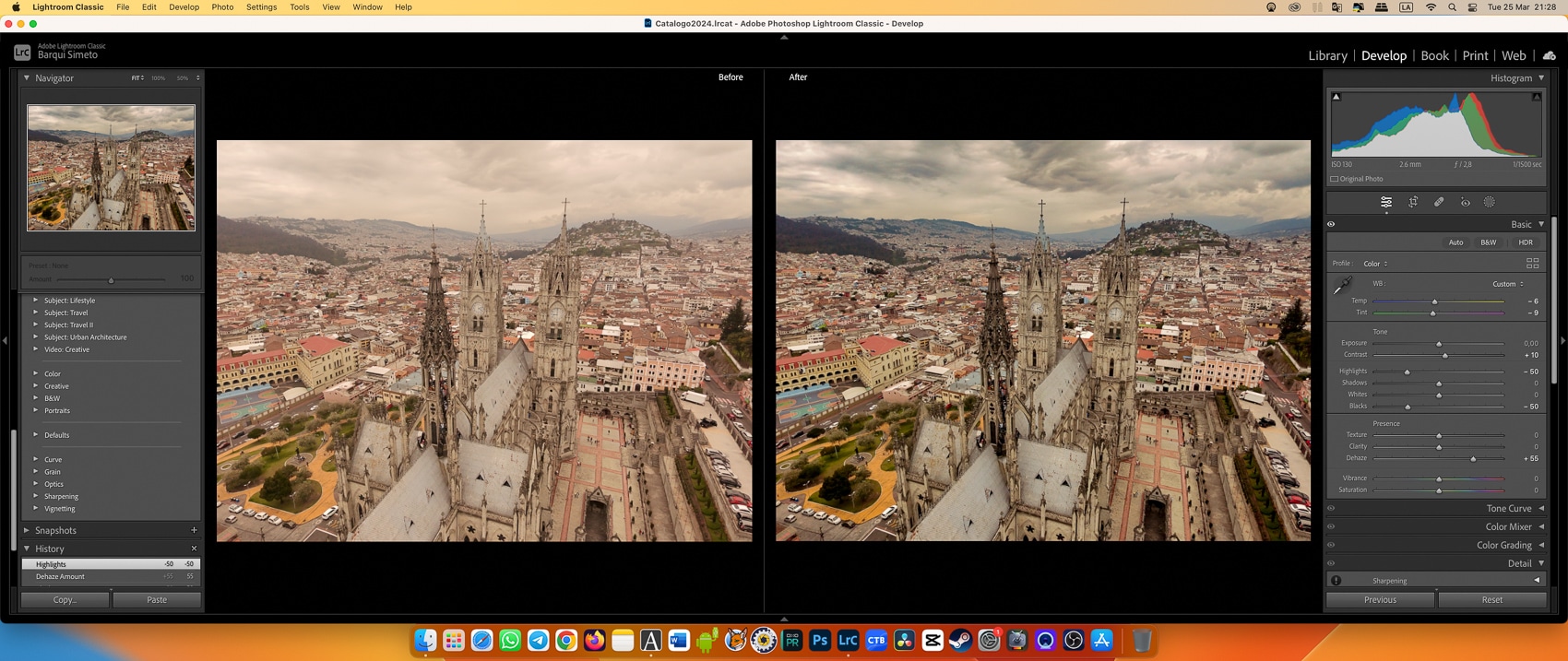Select the Edit sliders tool icon
Screen dimensions: 1568x661
pyautogui.click(x=1386, y=202)
